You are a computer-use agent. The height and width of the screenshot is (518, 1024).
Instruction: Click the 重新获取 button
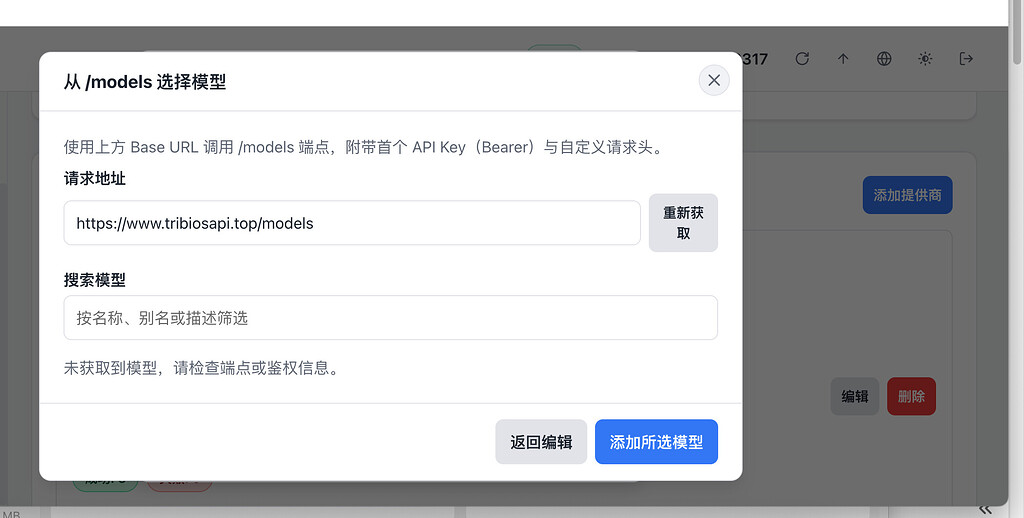pyautogui.click(x=683, y=223)
